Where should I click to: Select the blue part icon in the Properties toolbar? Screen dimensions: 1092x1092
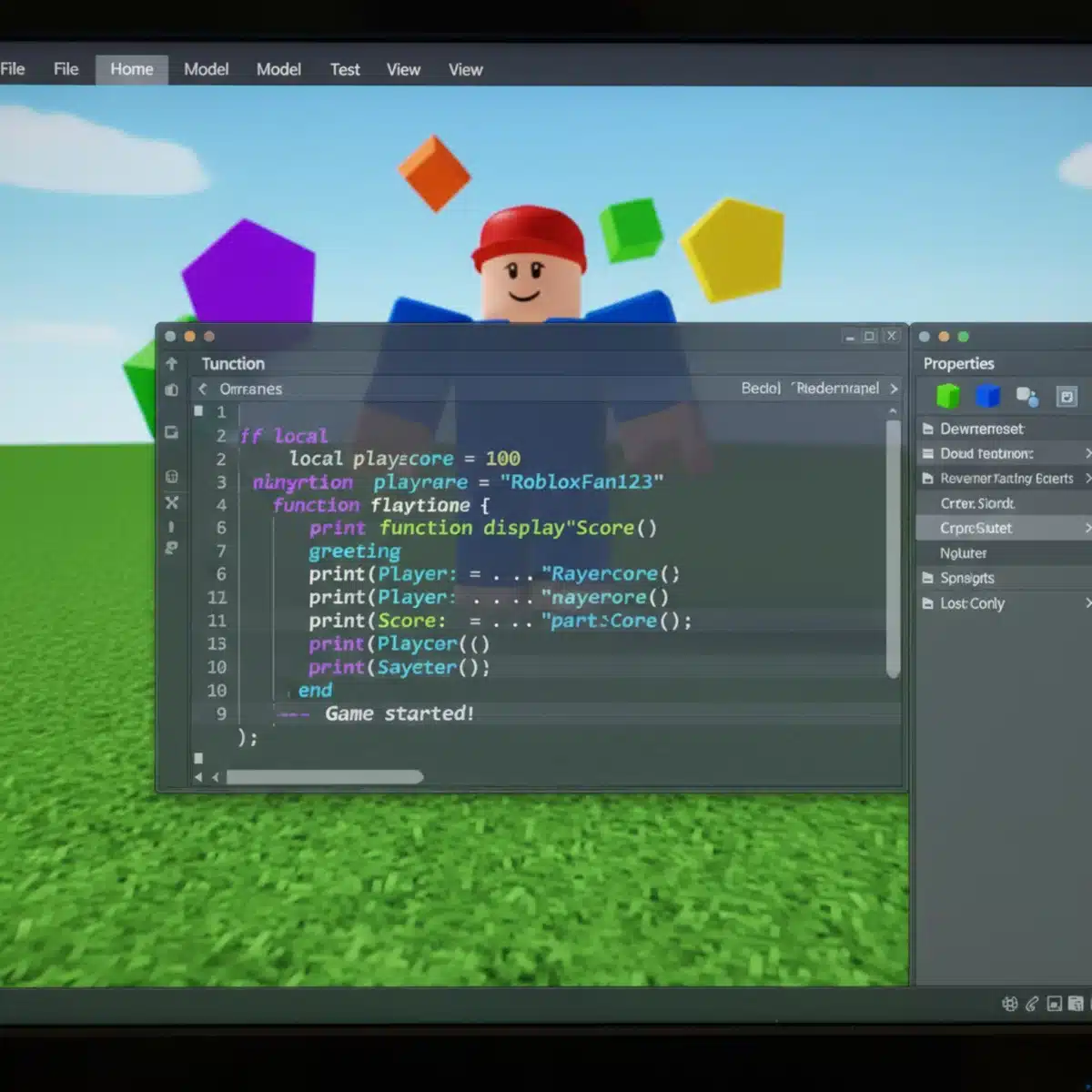[x=988, y=395]
